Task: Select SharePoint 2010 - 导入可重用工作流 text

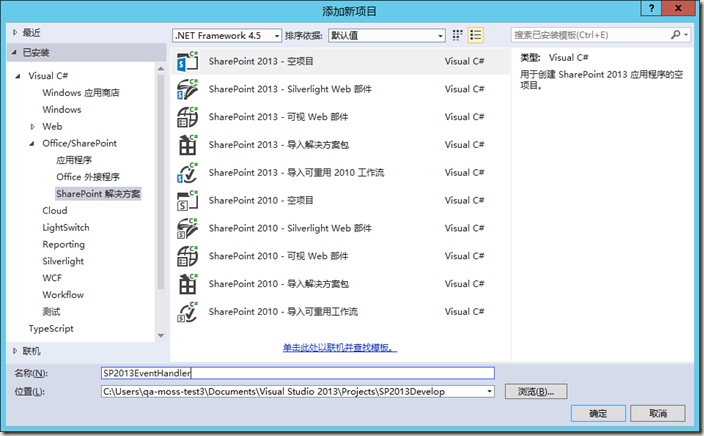Action: [283, 312]
